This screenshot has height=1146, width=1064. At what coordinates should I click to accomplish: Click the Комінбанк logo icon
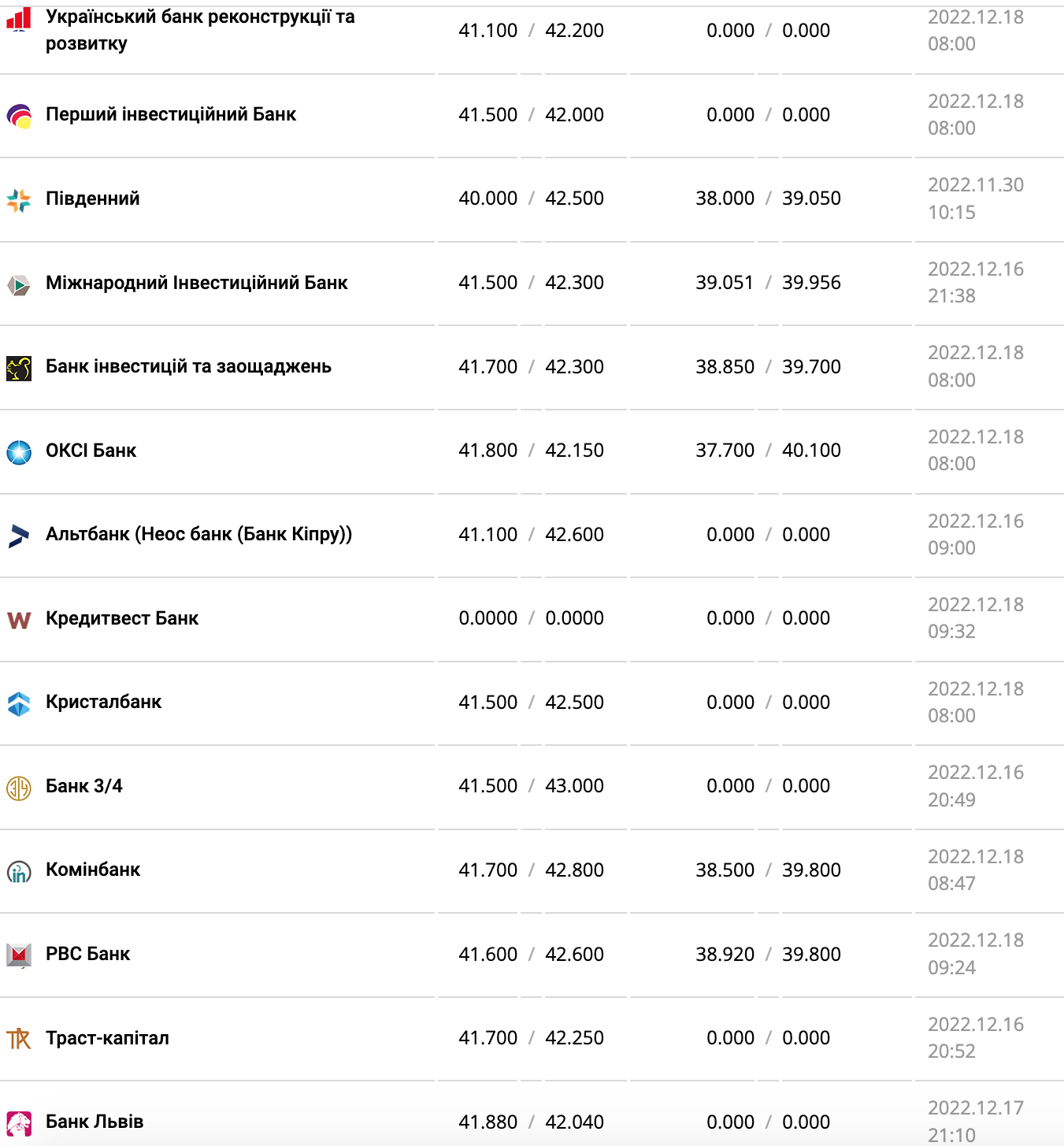pyautogui.click(x=19, y=871)
